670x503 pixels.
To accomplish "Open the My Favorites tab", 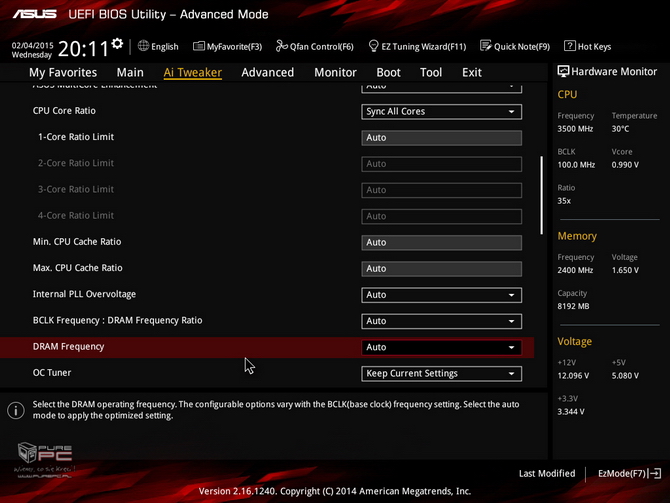I will coord(63,72).
